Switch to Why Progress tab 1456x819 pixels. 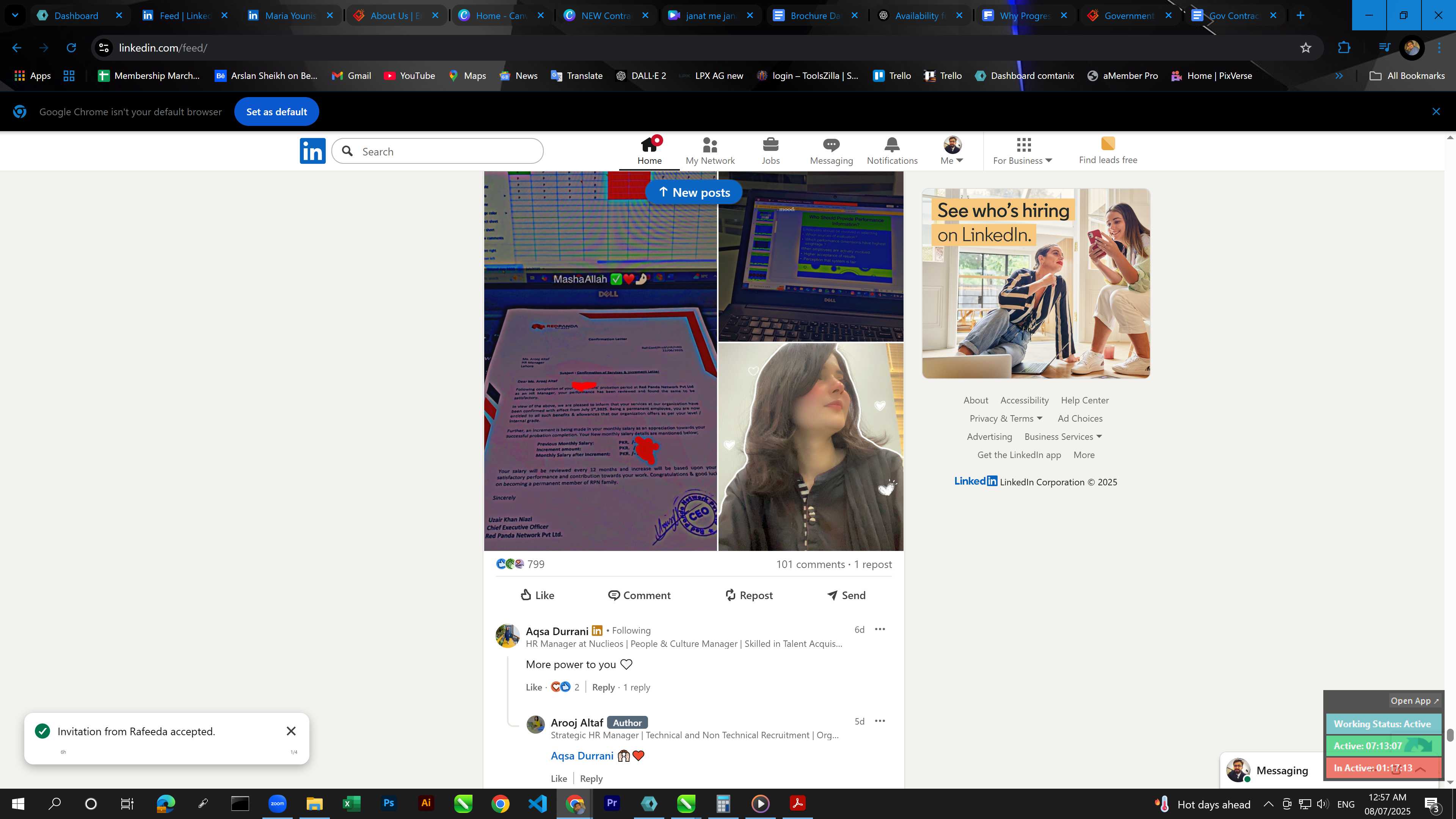click(x=1024, y=15)
